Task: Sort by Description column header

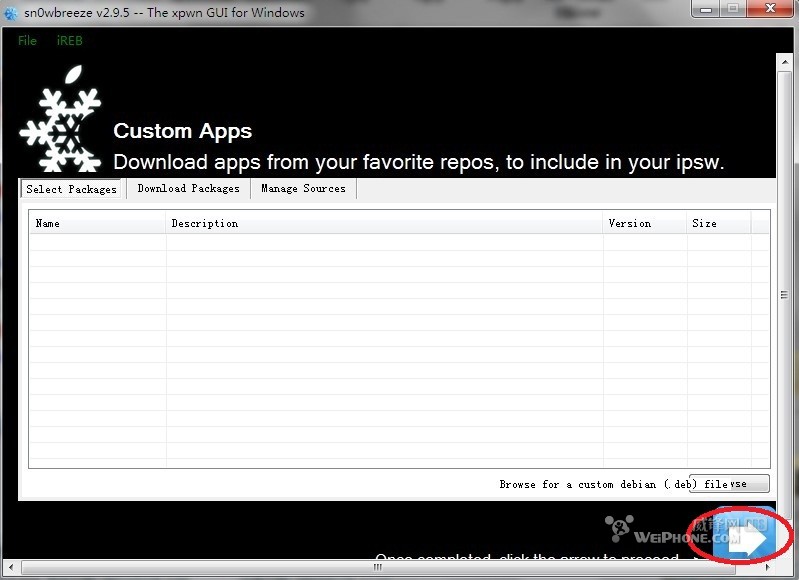Action: click(x=384, y=223)
